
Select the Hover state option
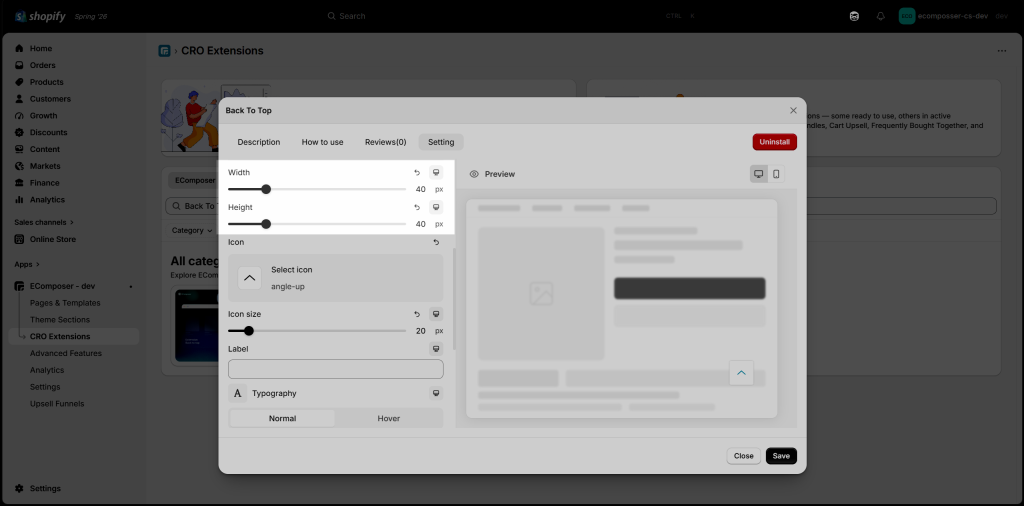click(389, 419)
